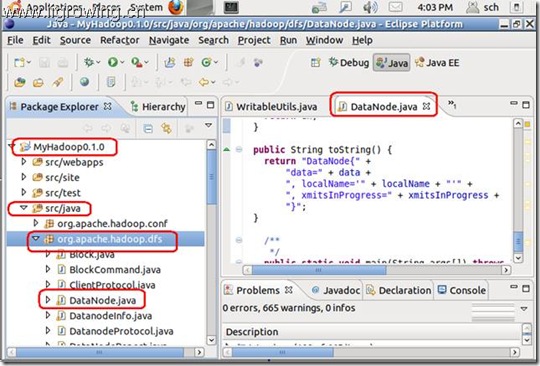Screen dimensions: 540x366
Task: Launch Firefox from the top panel
Action: (176, 7)
